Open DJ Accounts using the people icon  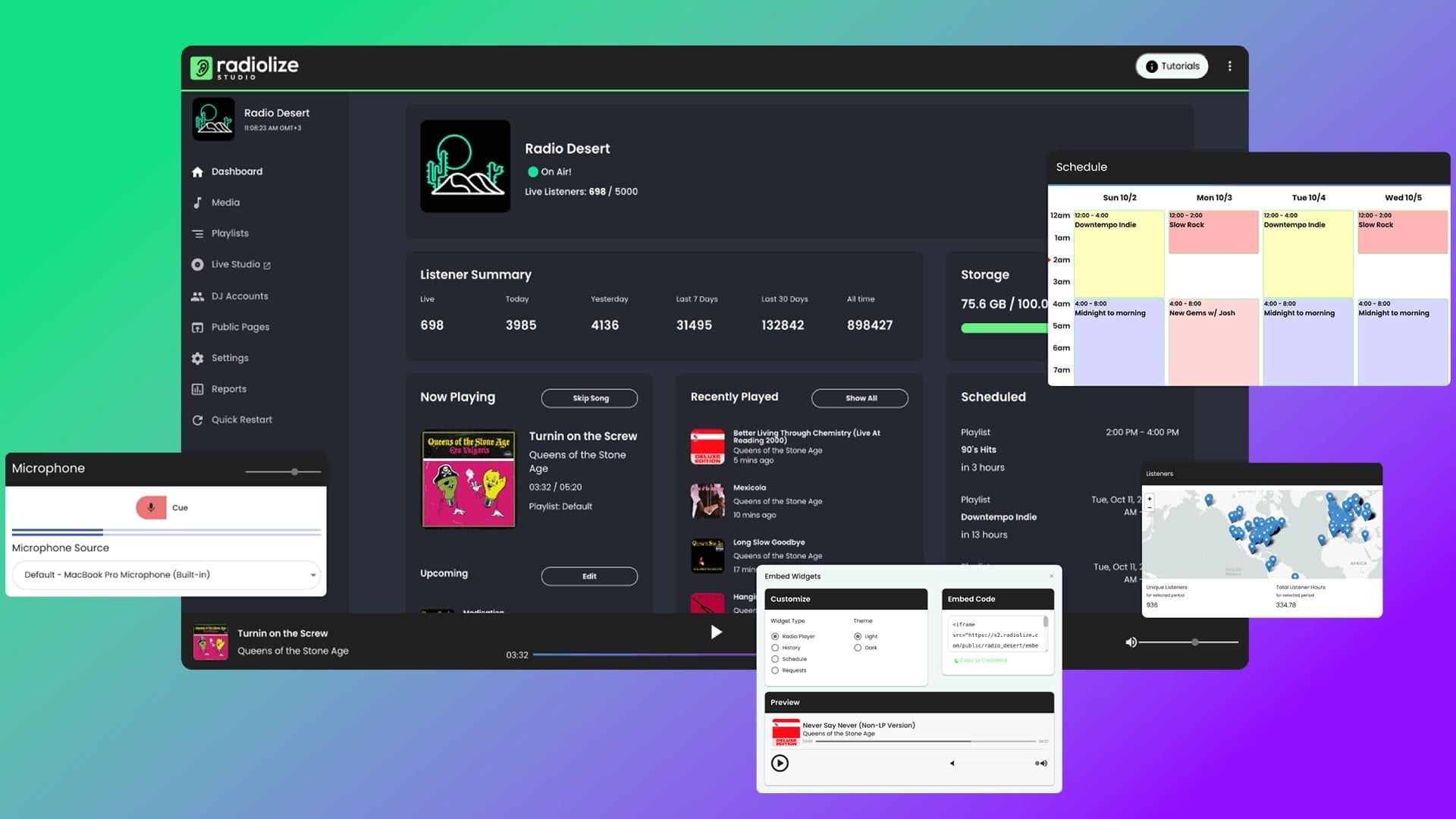(x=198, y=296)
